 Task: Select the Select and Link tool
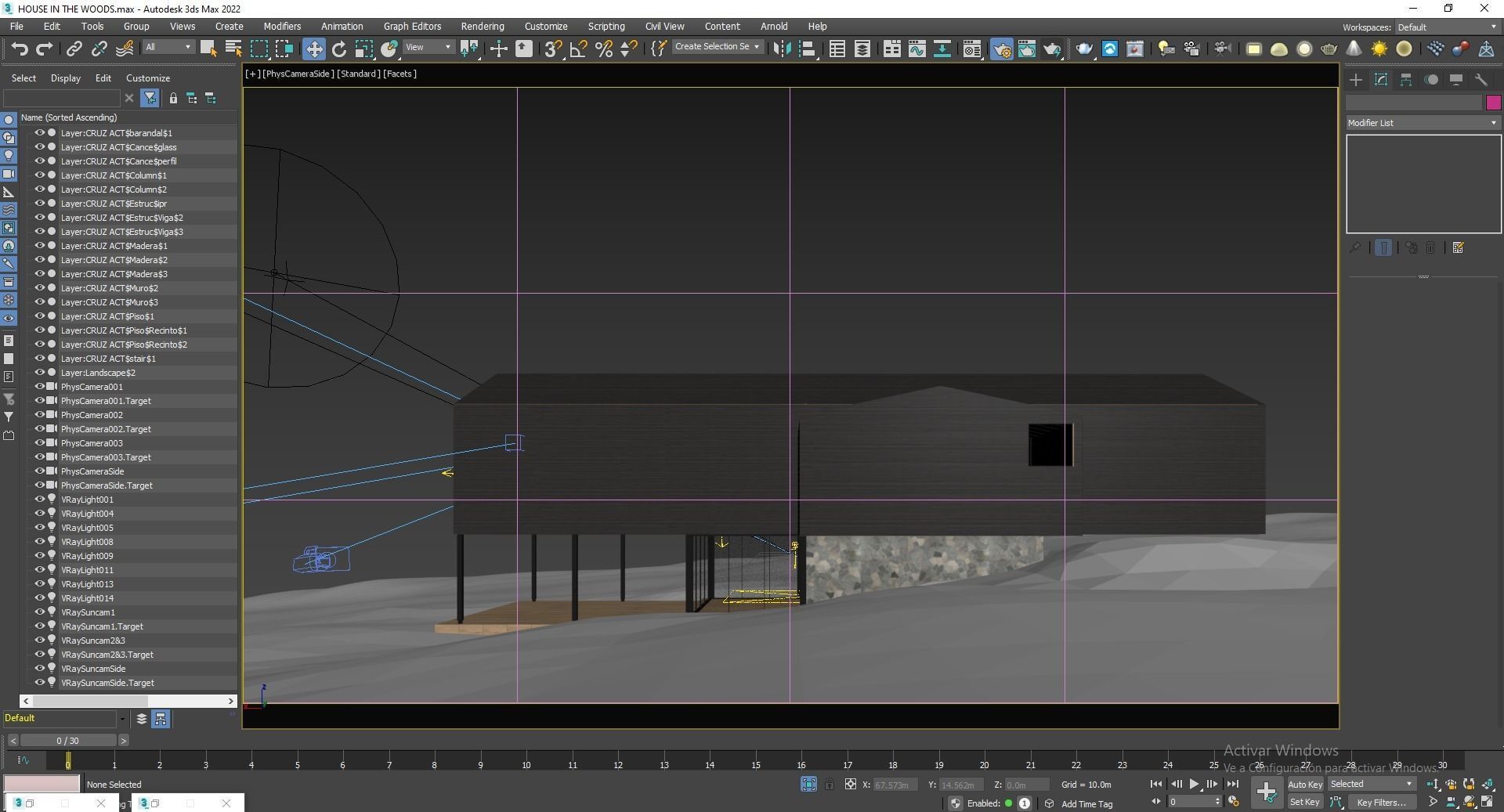[74, 49]
